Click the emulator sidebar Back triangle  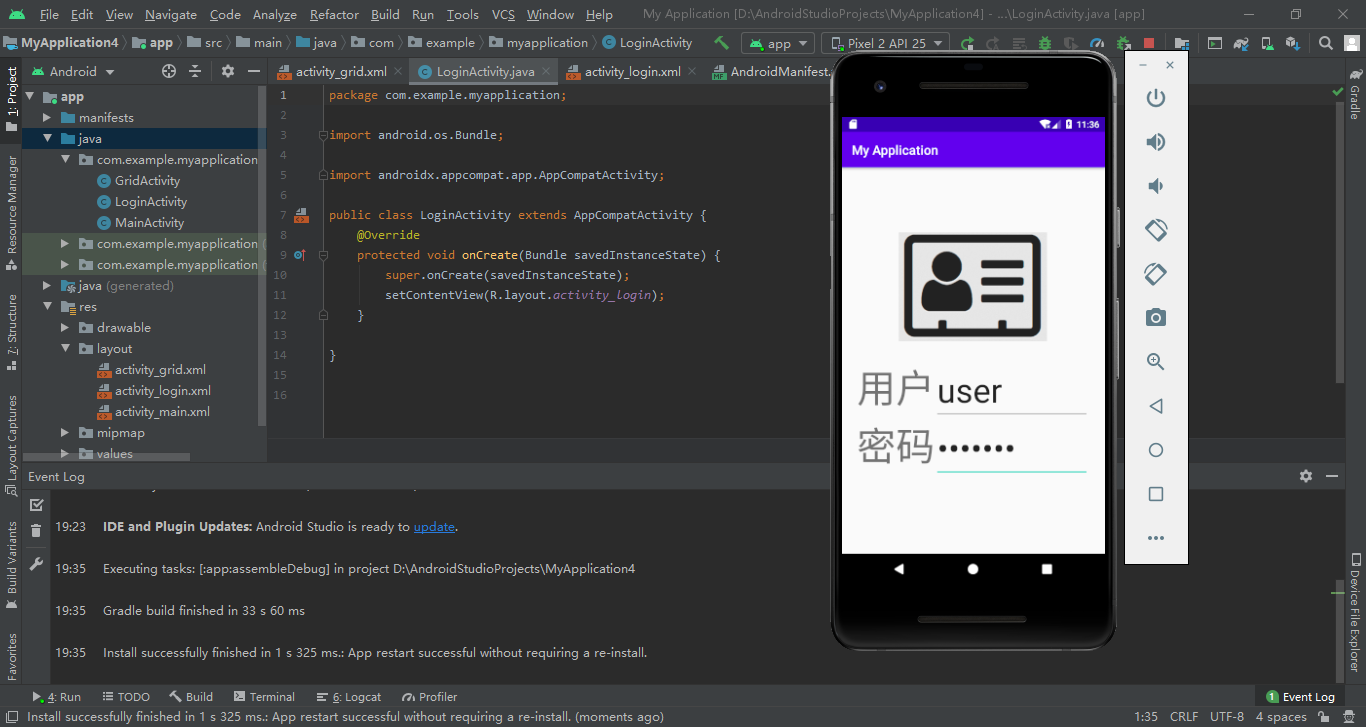1156,406
